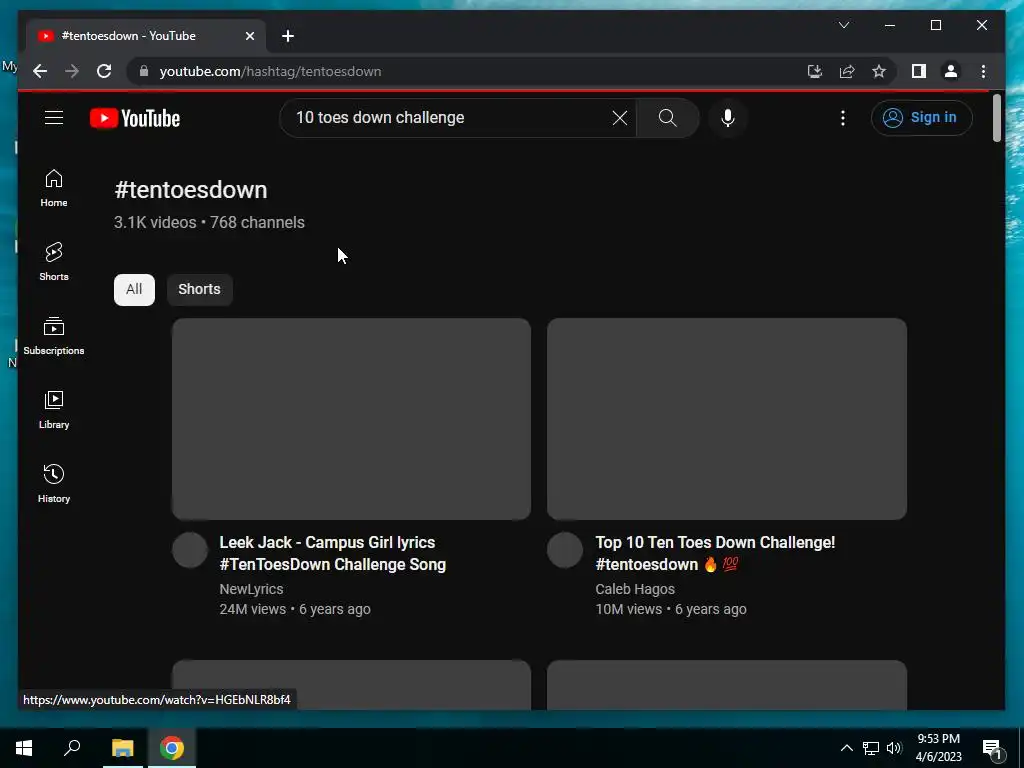Viewport: 1024px width, 768px height.
Task: Click the NewLyrics channel avatar
Action: (x=190, y=550)
